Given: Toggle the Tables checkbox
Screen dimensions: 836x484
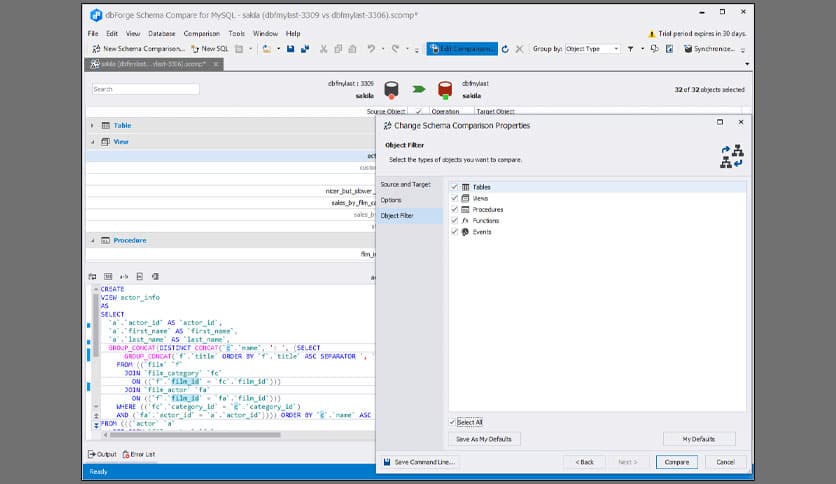Looking at the screenshot, I should (454, 187).
